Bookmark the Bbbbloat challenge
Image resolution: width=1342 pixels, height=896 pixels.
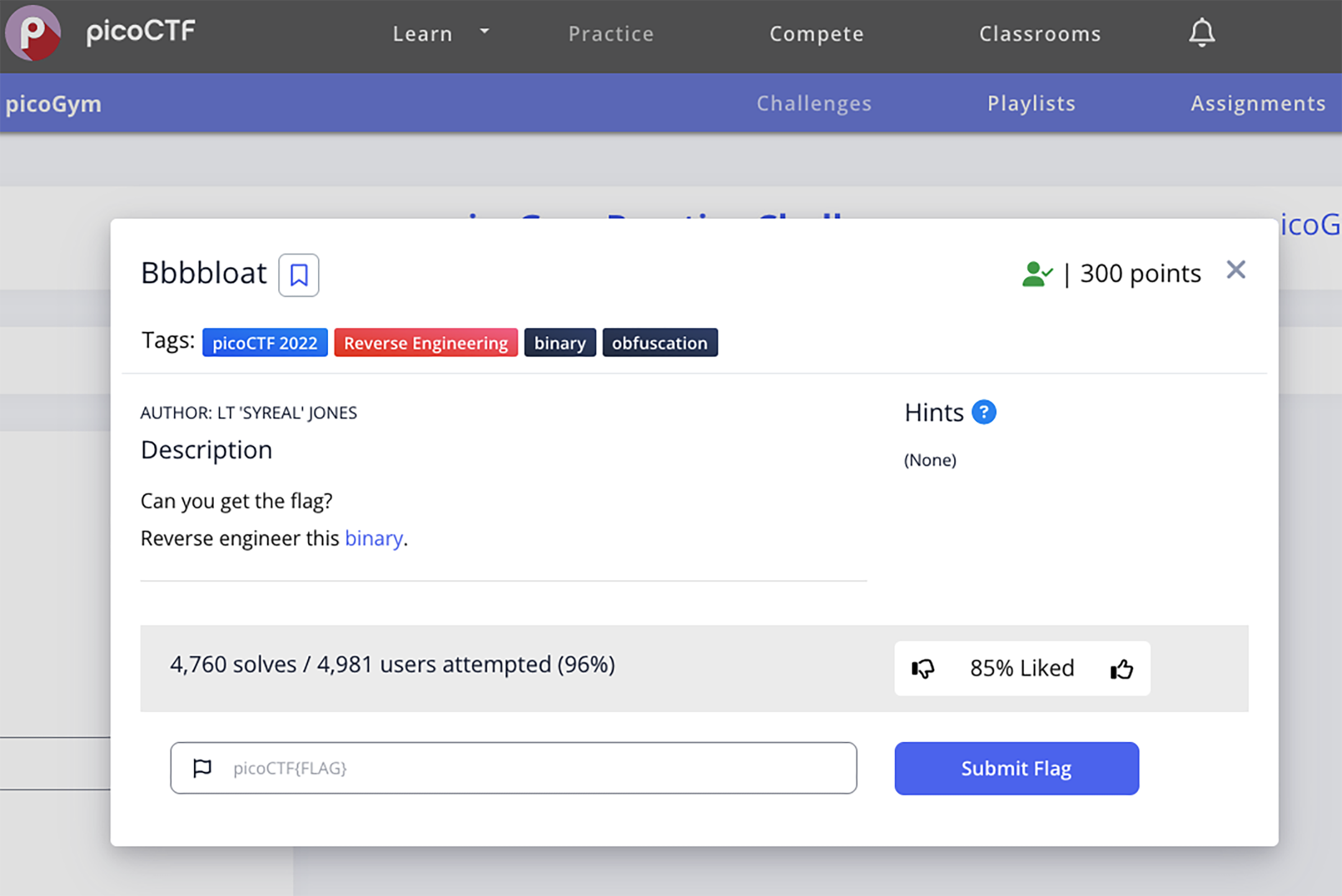(x=298, y=275)
